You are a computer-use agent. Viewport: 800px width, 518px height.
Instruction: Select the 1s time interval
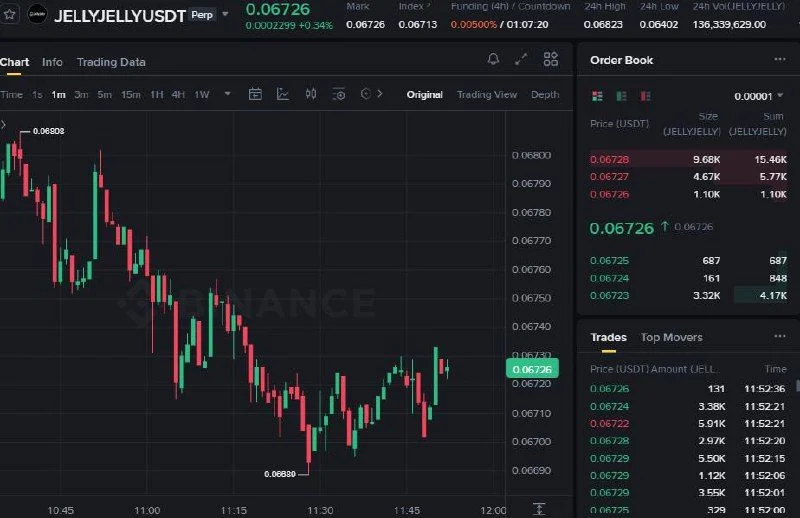point(37,95)
